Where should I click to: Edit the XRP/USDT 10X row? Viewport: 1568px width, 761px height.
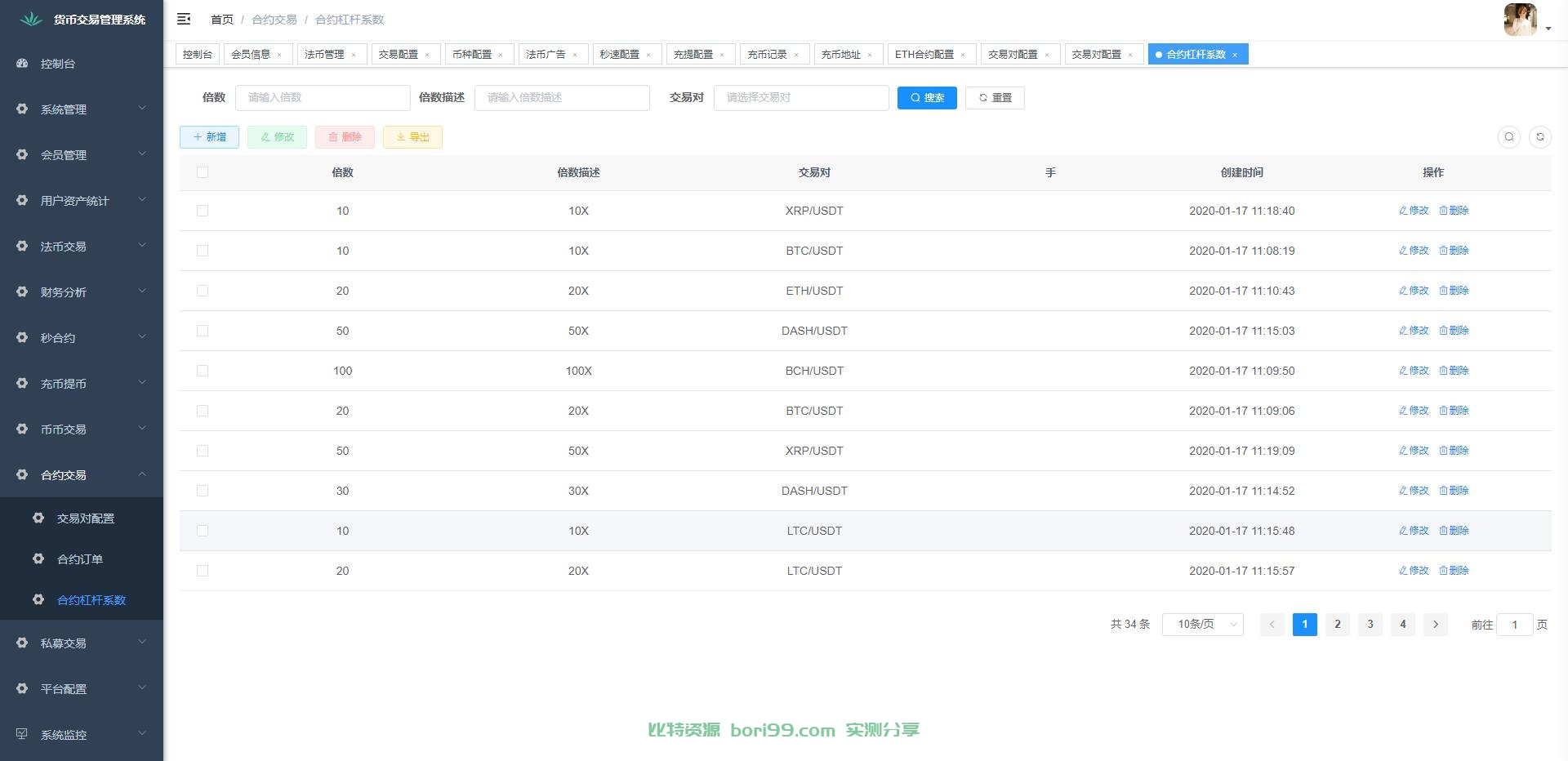coord(1414,211)
